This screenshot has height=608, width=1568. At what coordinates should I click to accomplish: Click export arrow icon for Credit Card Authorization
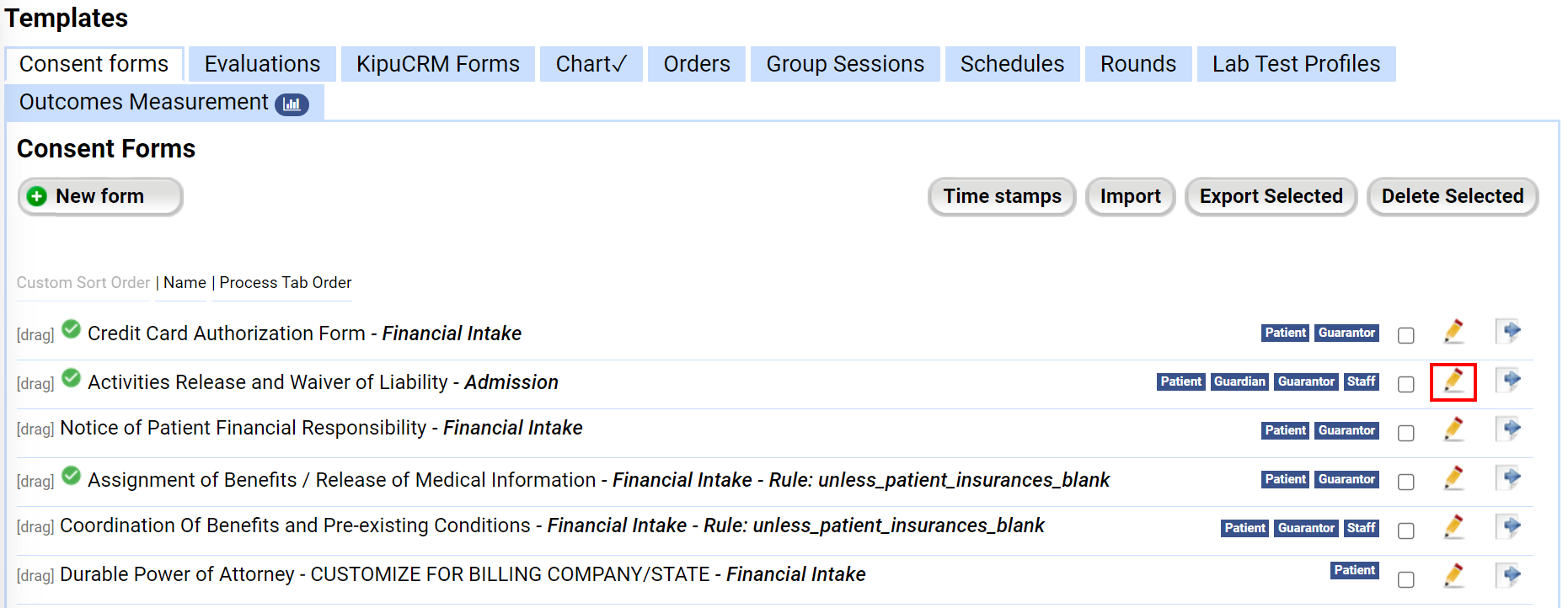pyautogui.click(x=1509, y=331)
